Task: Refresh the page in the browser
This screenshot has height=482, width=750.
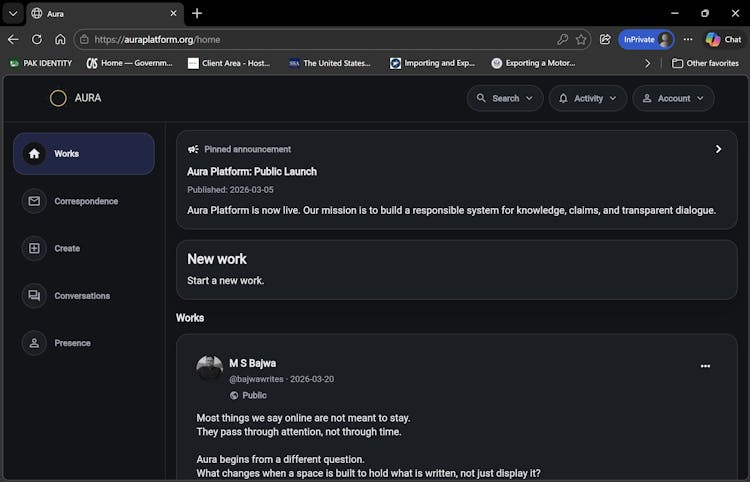Action: tap(37, 39)
